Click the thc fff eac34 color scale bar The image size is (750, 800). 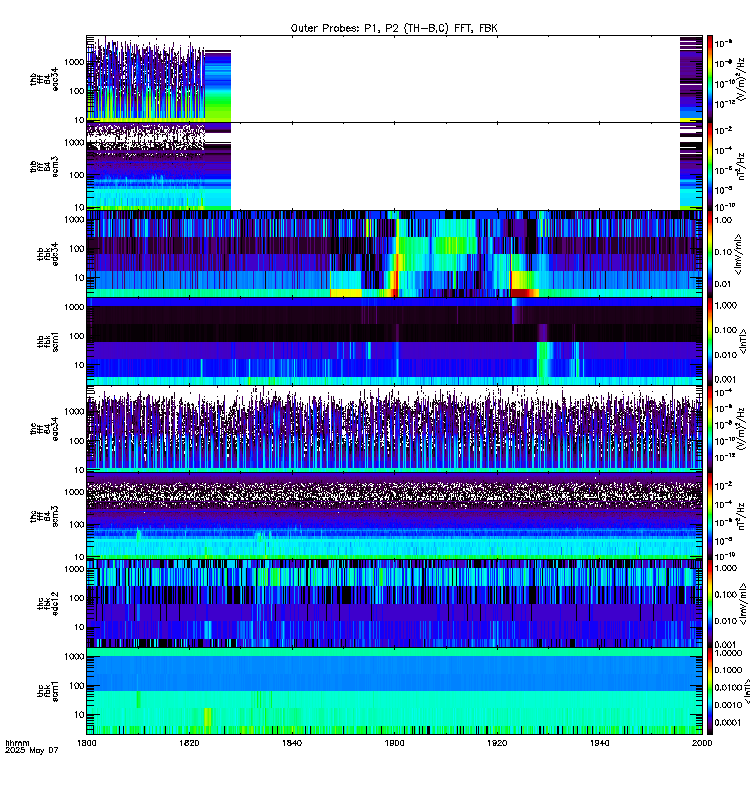click(710, 429)
